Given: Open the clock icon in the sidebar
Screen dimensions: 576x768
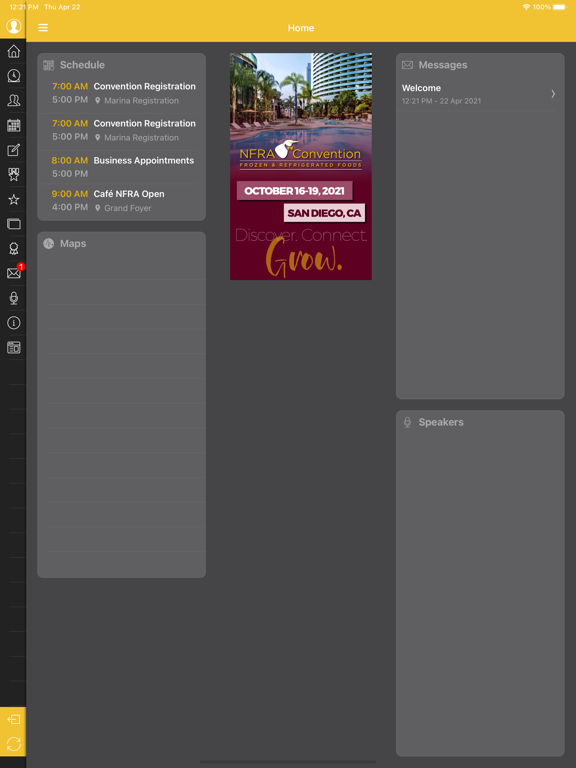Looking at the screenshot, I should pyautogui.click(x=14, y=75).
